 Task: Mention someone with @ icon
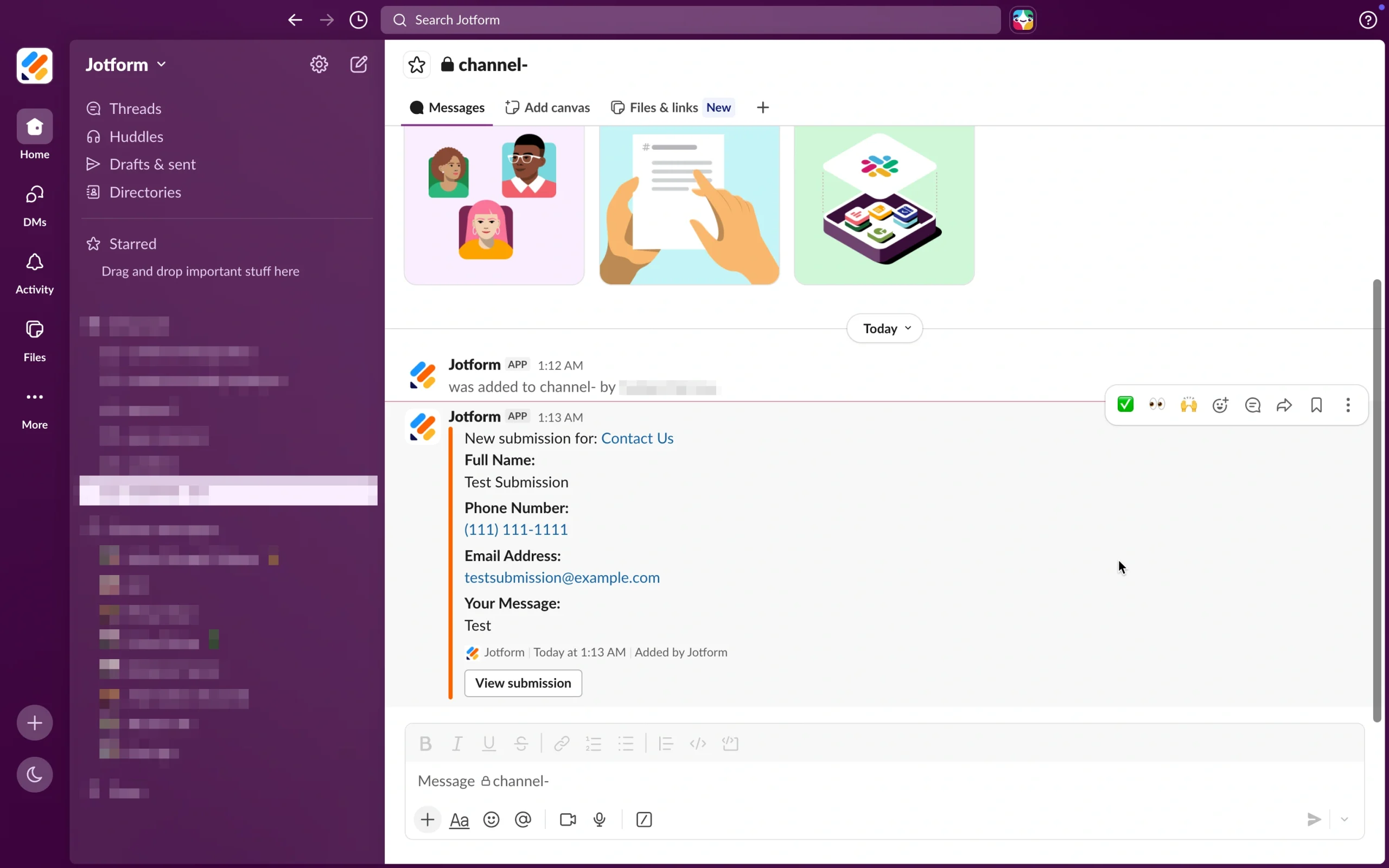coord(523,819)
